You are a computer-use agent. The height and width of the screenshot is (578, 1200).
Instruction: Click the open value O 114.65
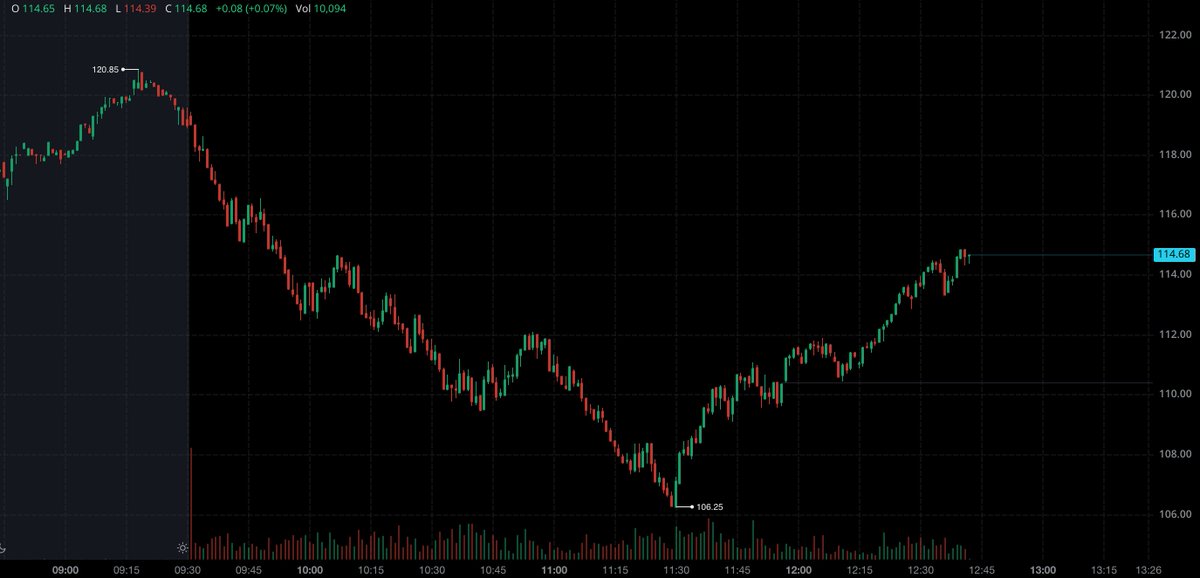coord(35,9)
